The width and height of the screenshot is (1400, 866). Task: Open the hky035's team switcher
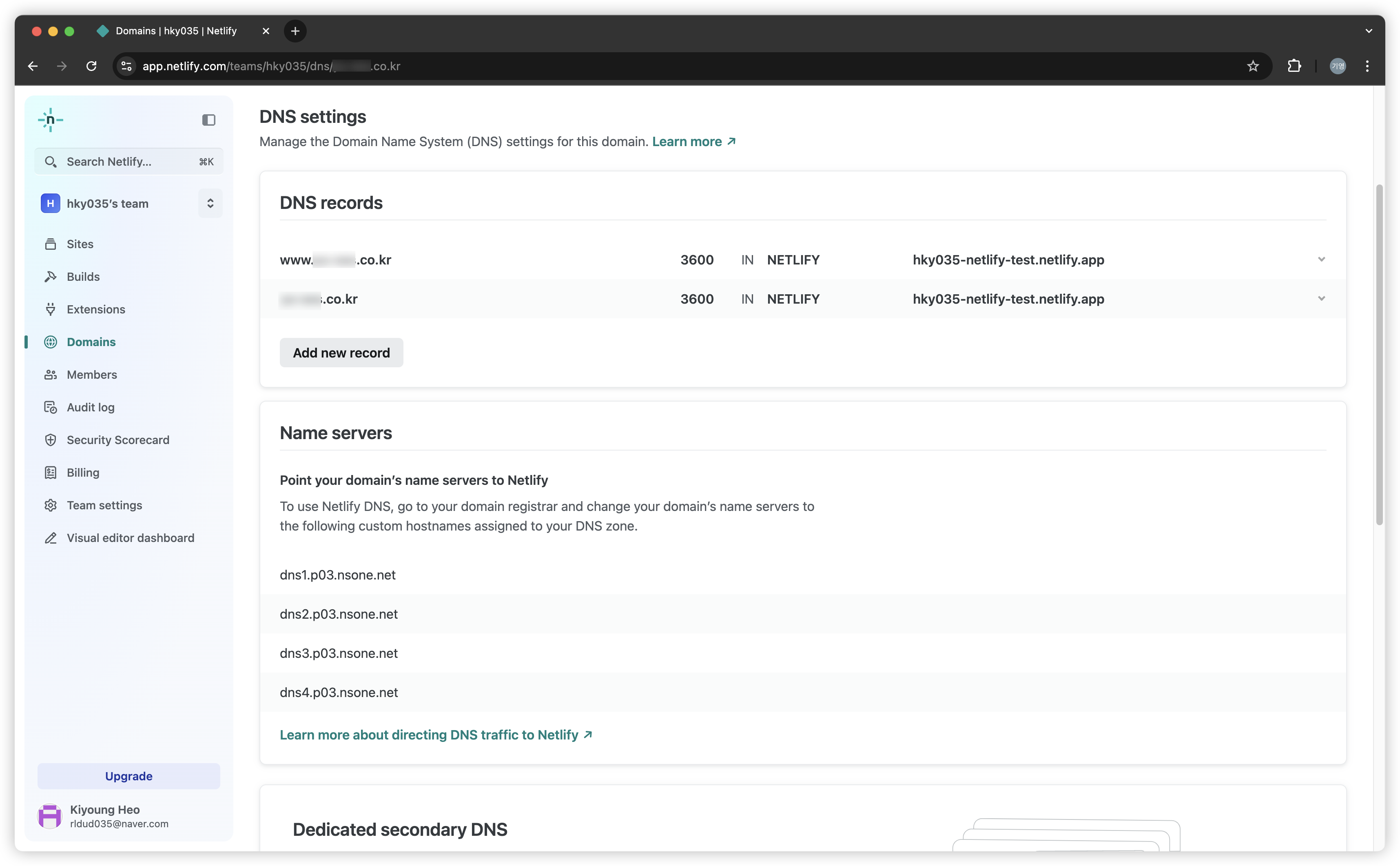(210, 203)
